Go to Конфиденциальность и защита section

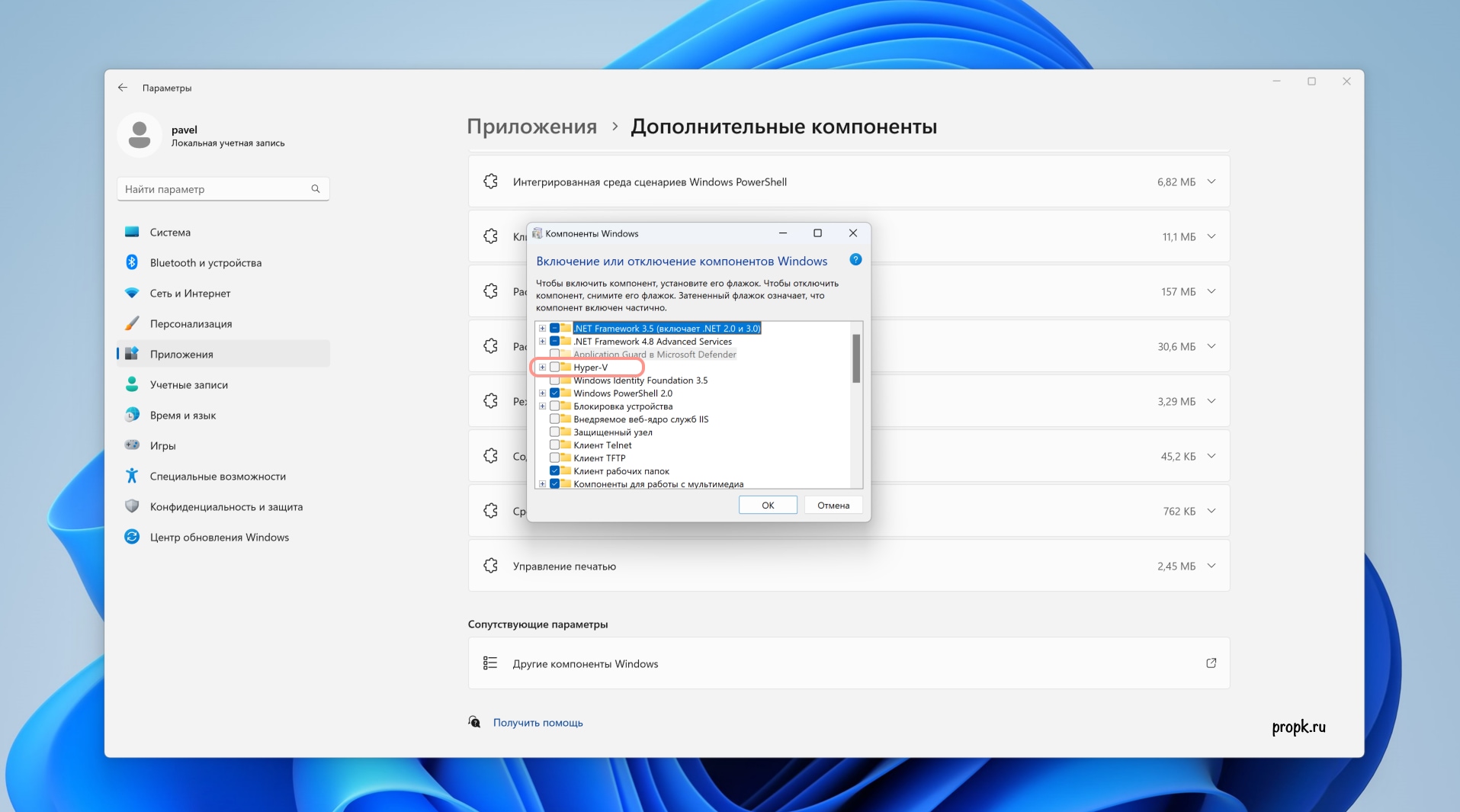[x=226, y=506]
